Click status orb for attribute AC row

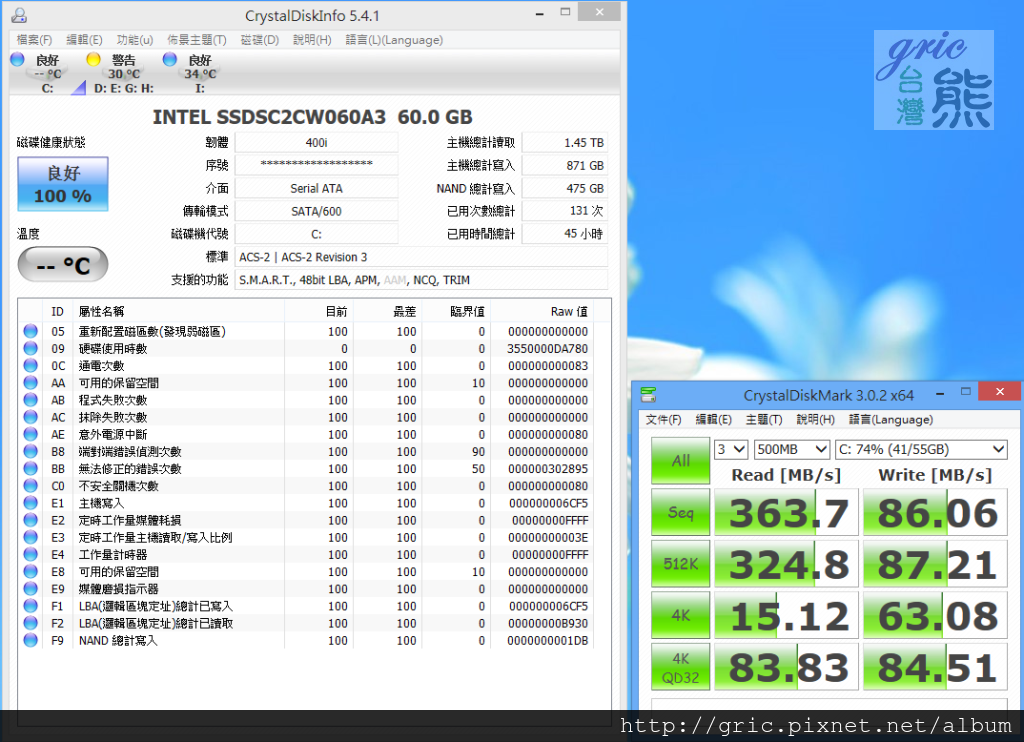(x=31, y=417)
